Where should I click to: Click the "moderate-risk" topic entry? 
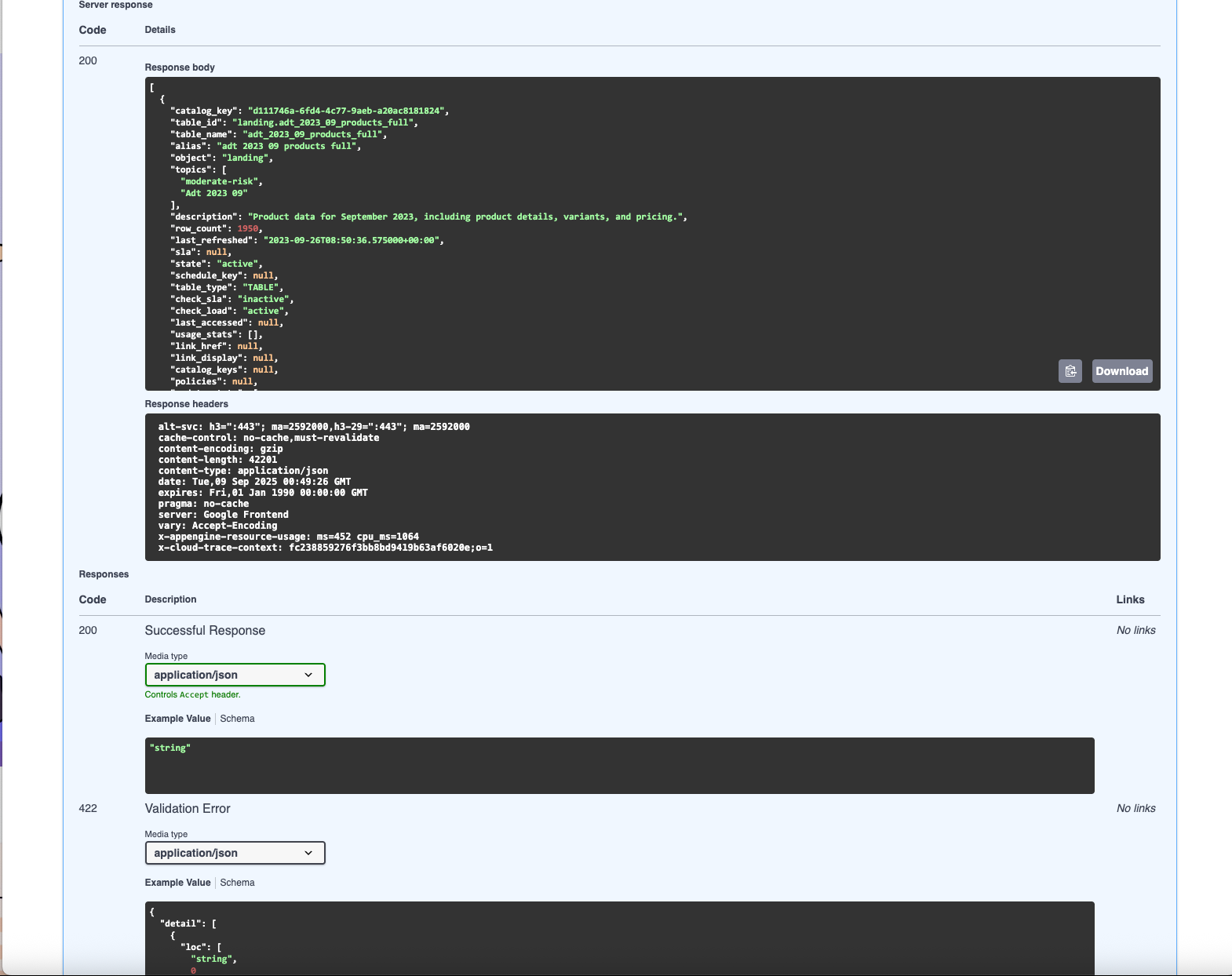tap(220, 181)
